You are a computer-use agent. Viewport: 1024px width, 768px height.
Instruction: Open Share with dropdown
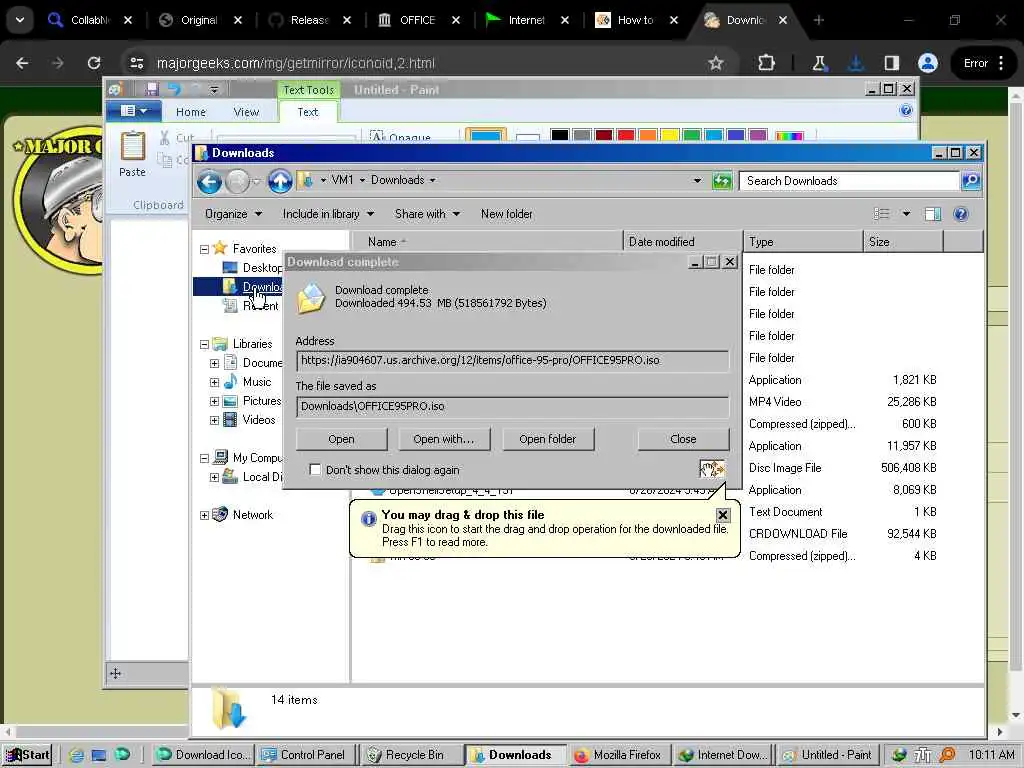click(x=427, y=214)
